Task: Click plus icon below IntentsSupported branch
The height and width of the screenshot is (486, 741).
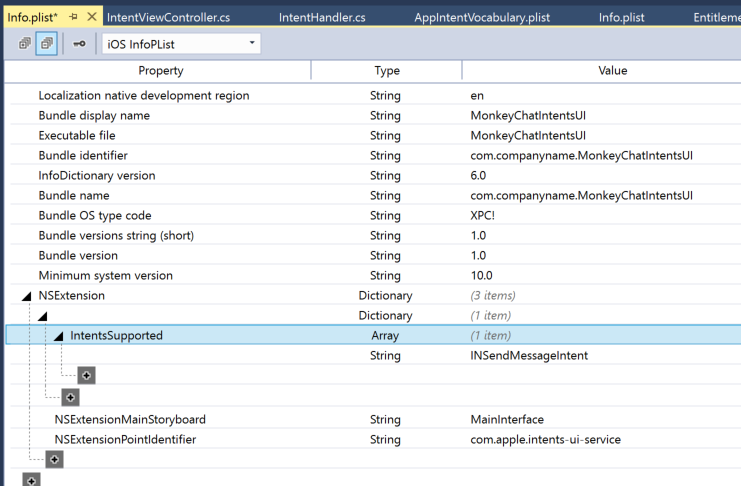Action: [x=70, y=397]
